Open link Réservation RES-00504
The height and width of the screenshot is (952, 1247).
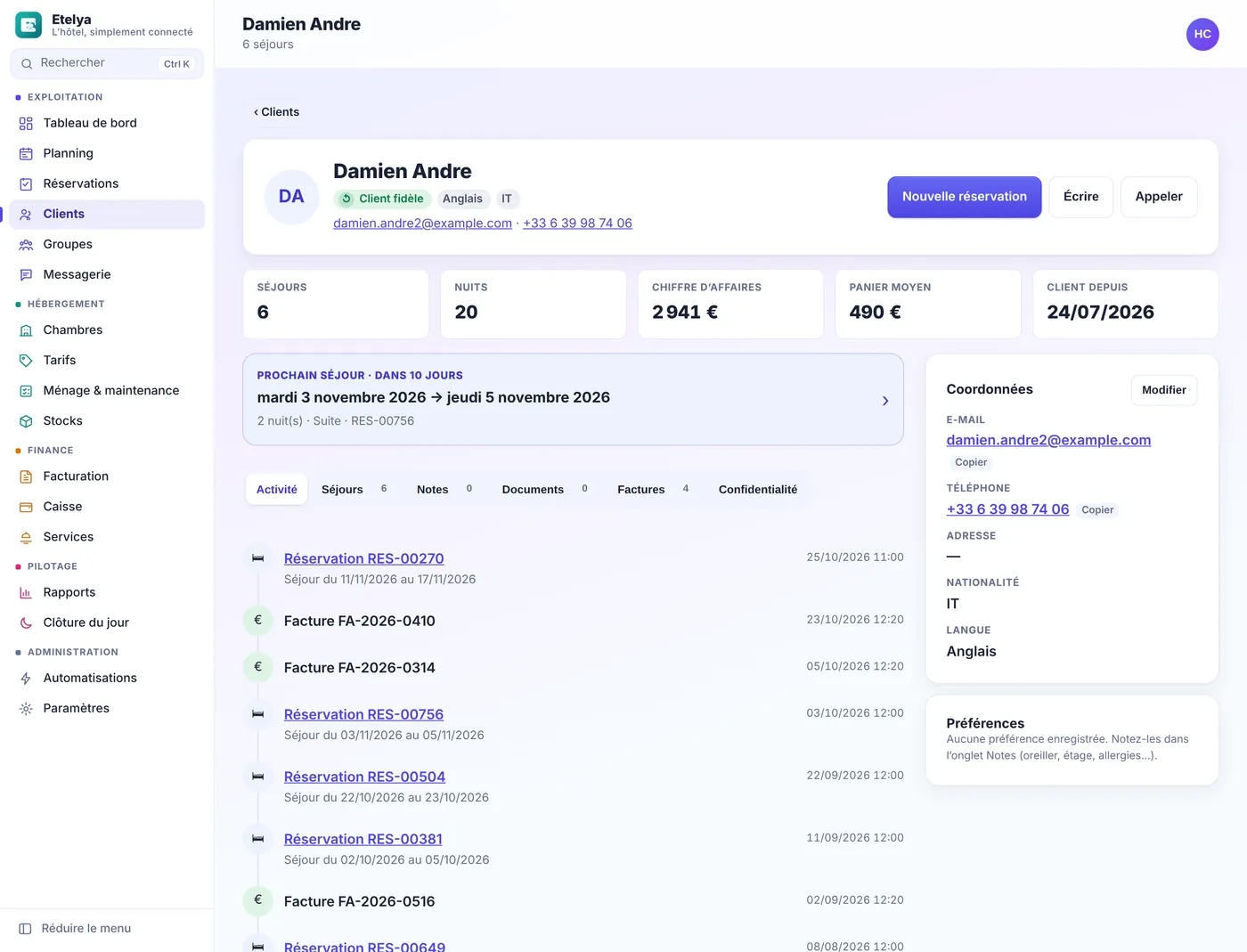coord(364,777)
